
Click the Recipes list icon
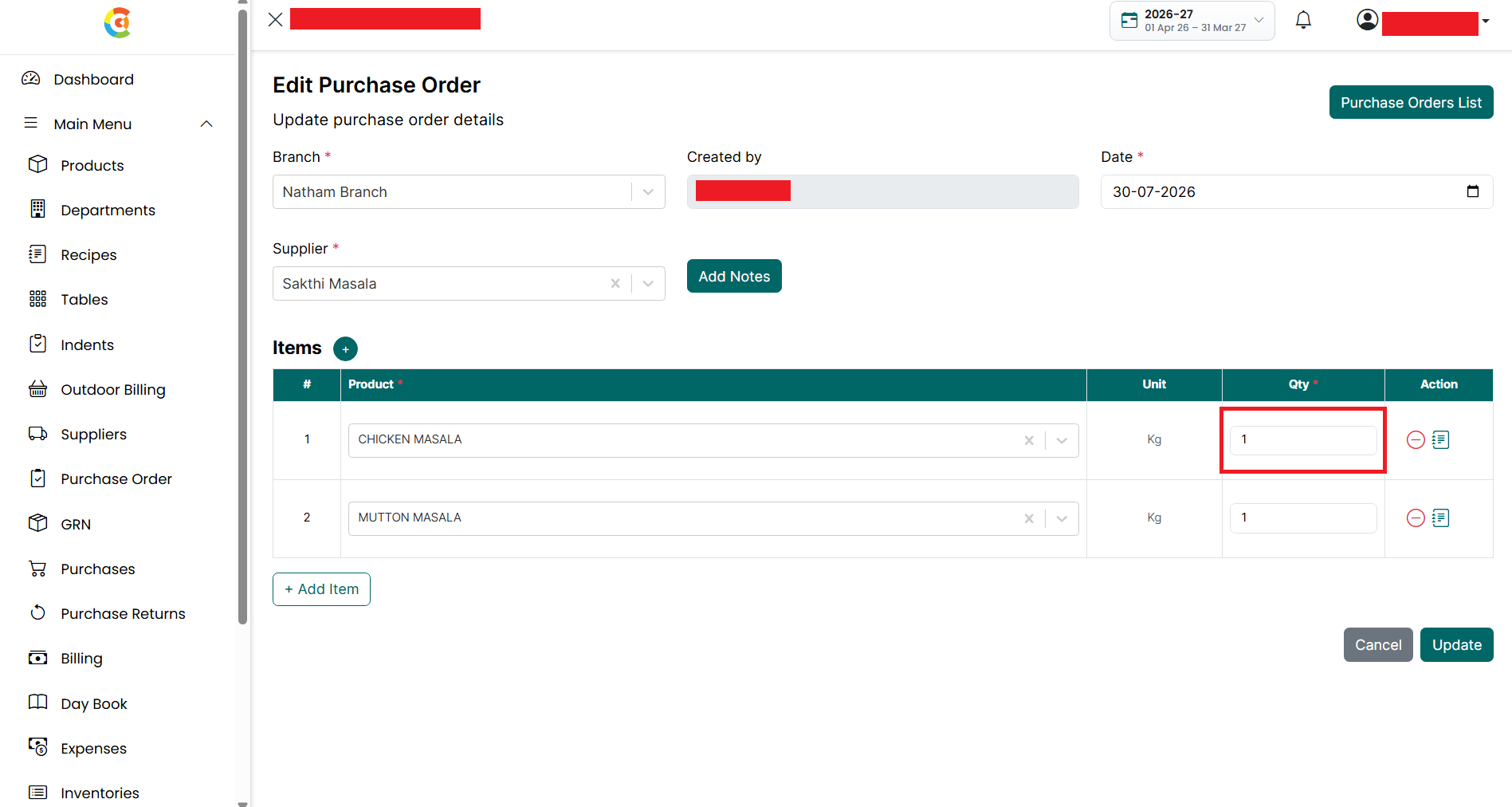coord(37,254)
